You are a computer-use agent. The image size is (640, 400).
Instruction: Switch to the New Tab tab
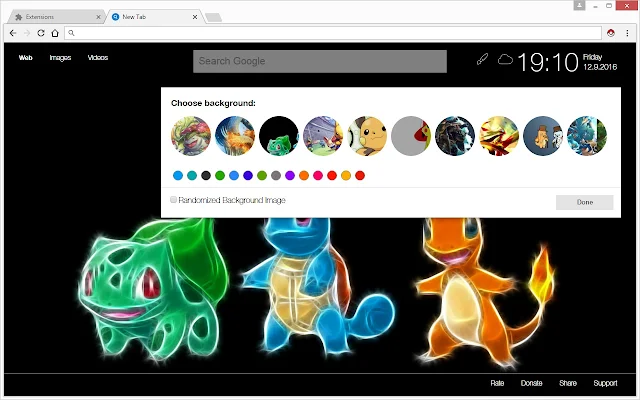click(155, 17)
